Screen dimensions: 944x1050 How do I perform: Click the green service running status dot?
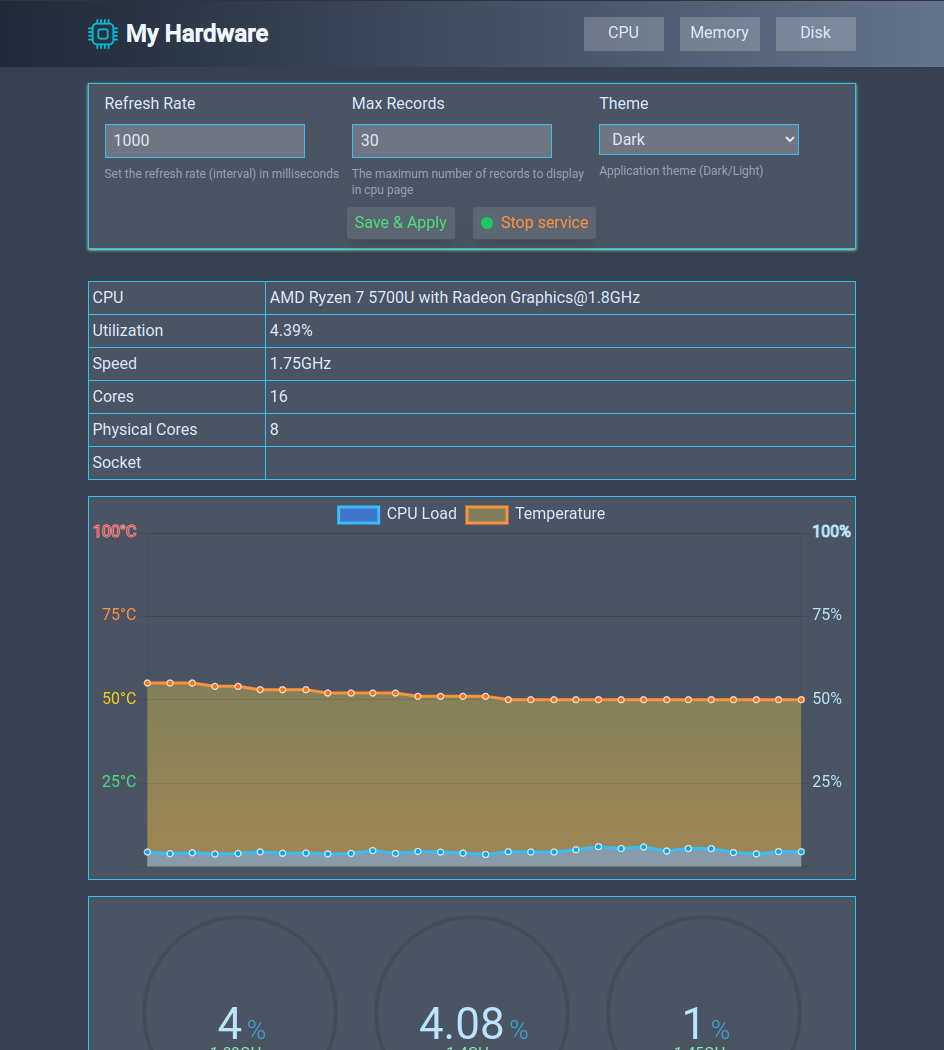(486, 223)
